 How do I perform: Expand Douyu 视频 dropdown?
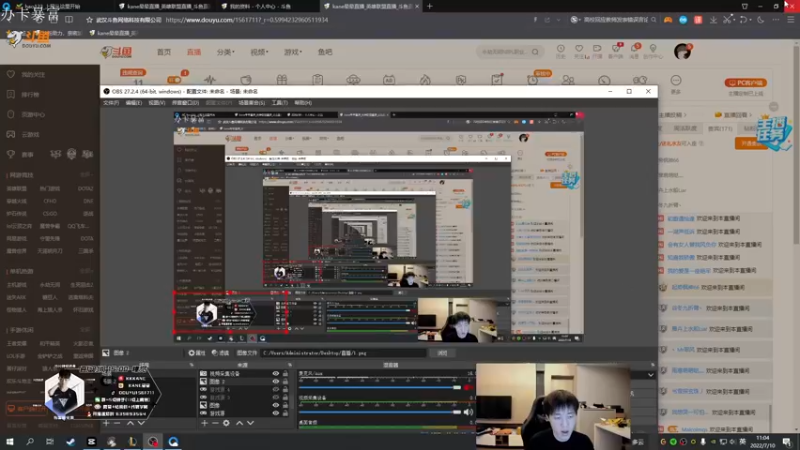[259, 52]
